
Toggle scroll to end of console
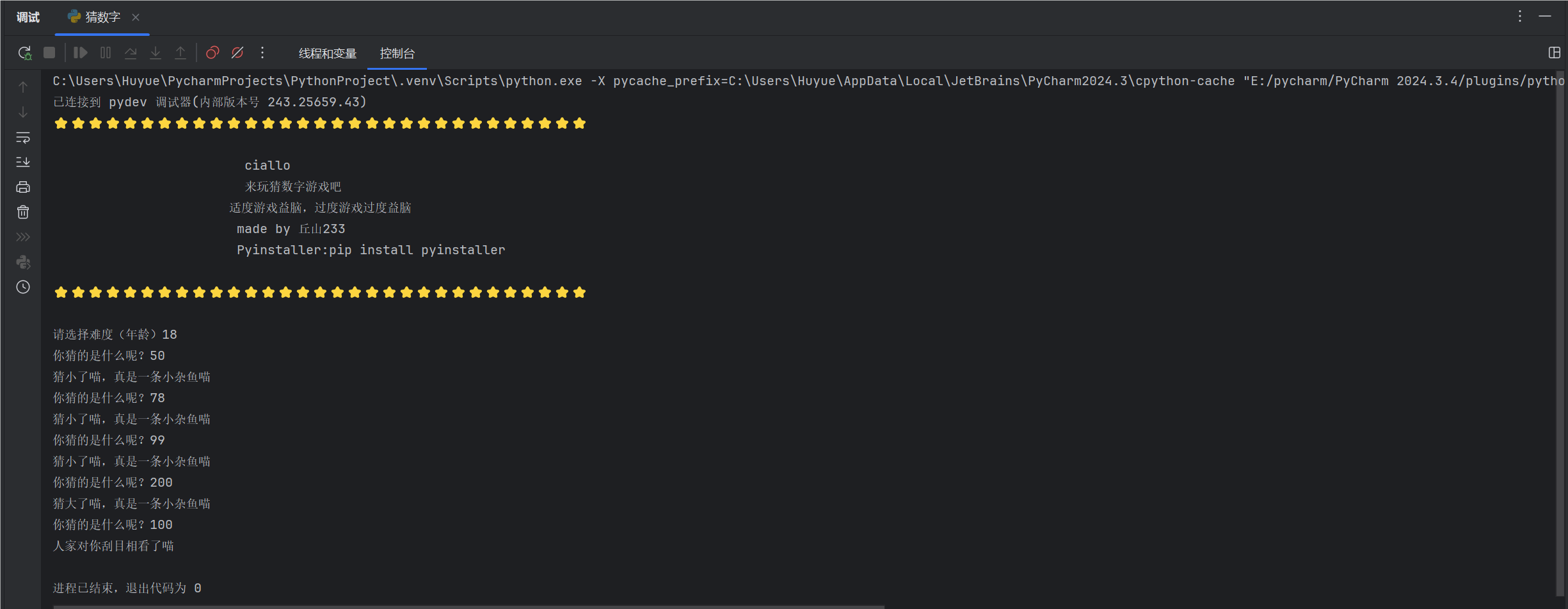click(x=23, y=162)
